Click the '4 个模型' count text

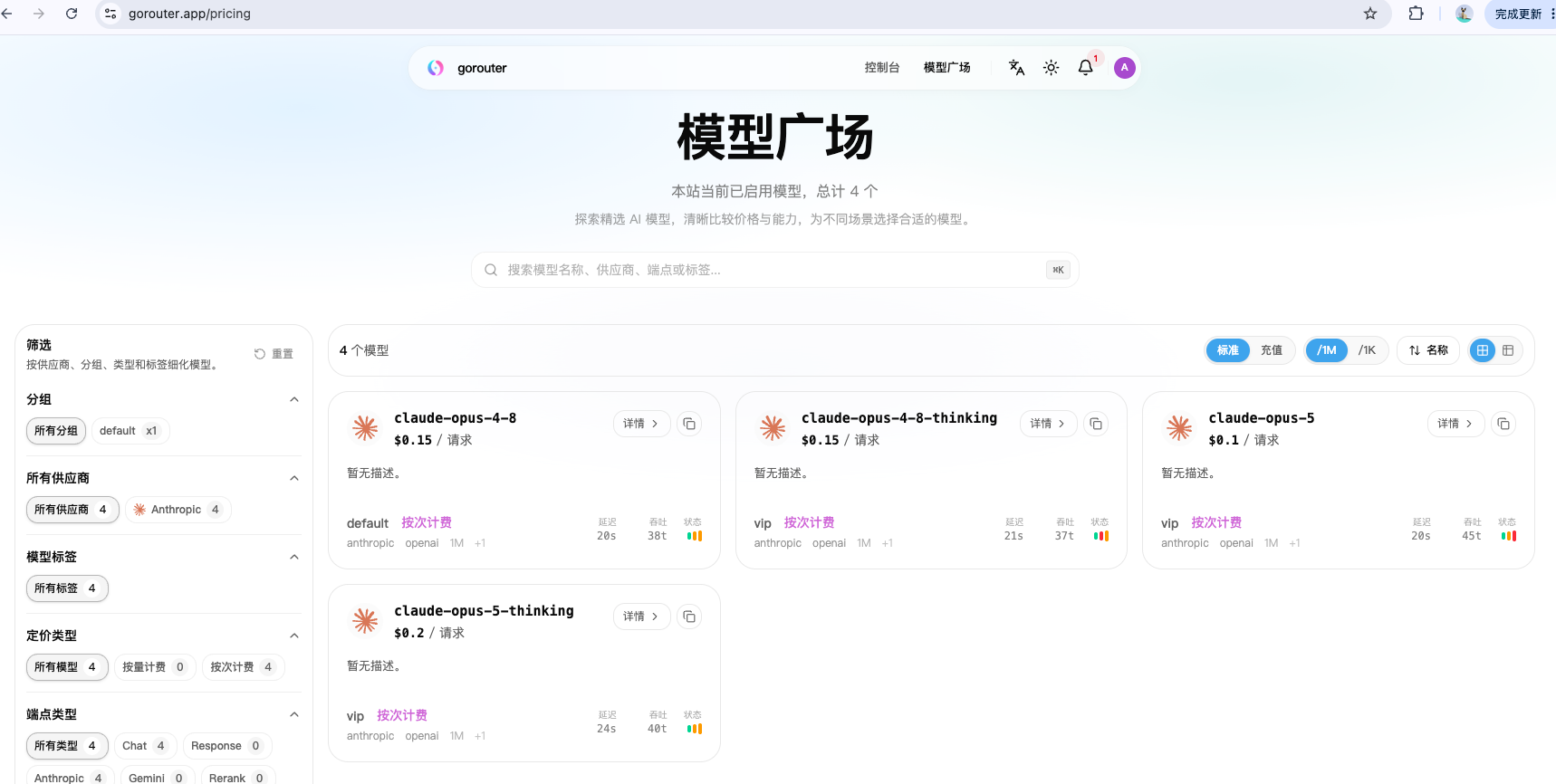click(364, 350)
